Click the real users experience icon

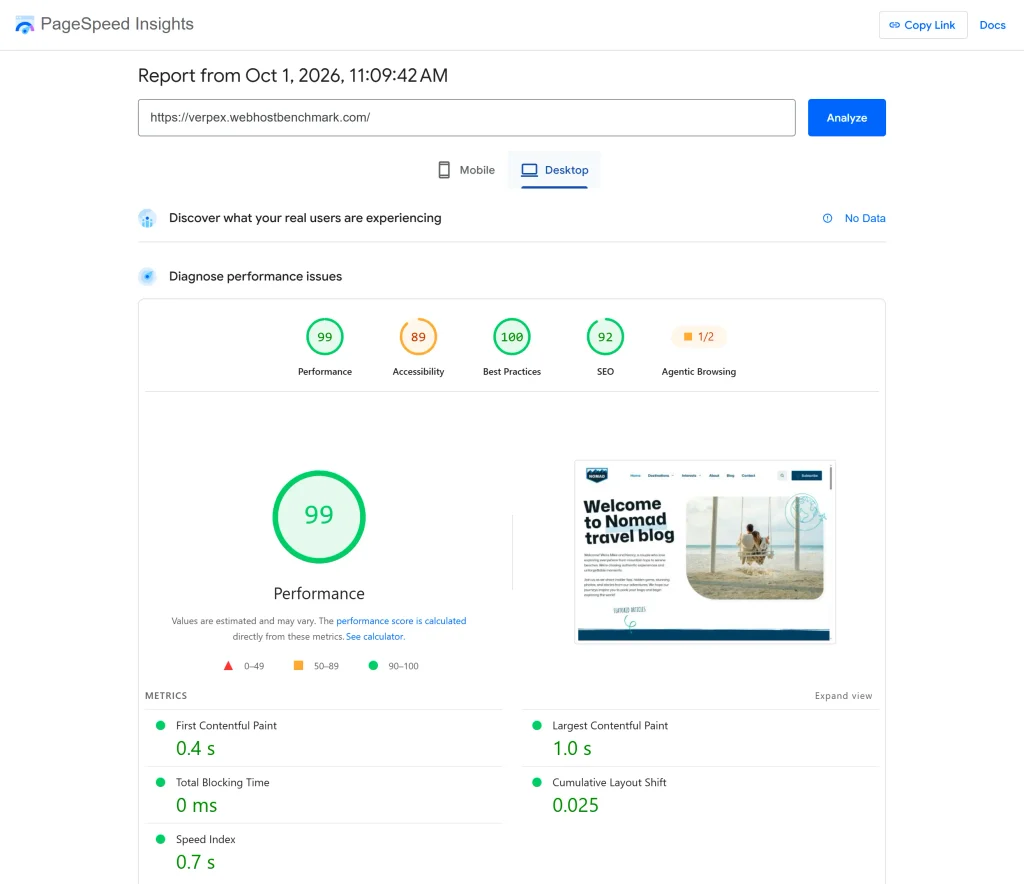148,218
